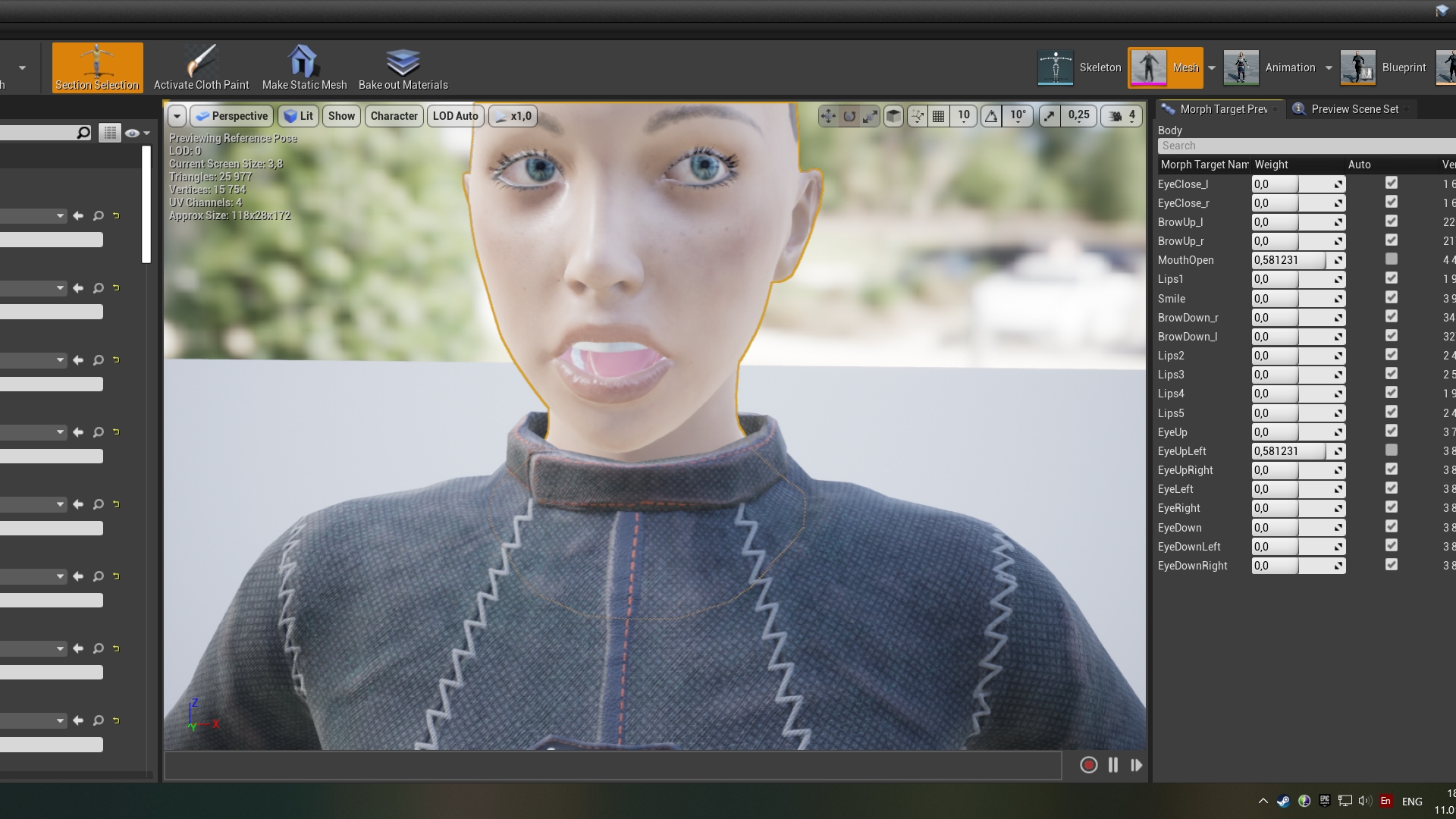This screenshot has height=819, width=1456.
Task: Click Activate Cloth Paint tool
Action: click(201, 68)
